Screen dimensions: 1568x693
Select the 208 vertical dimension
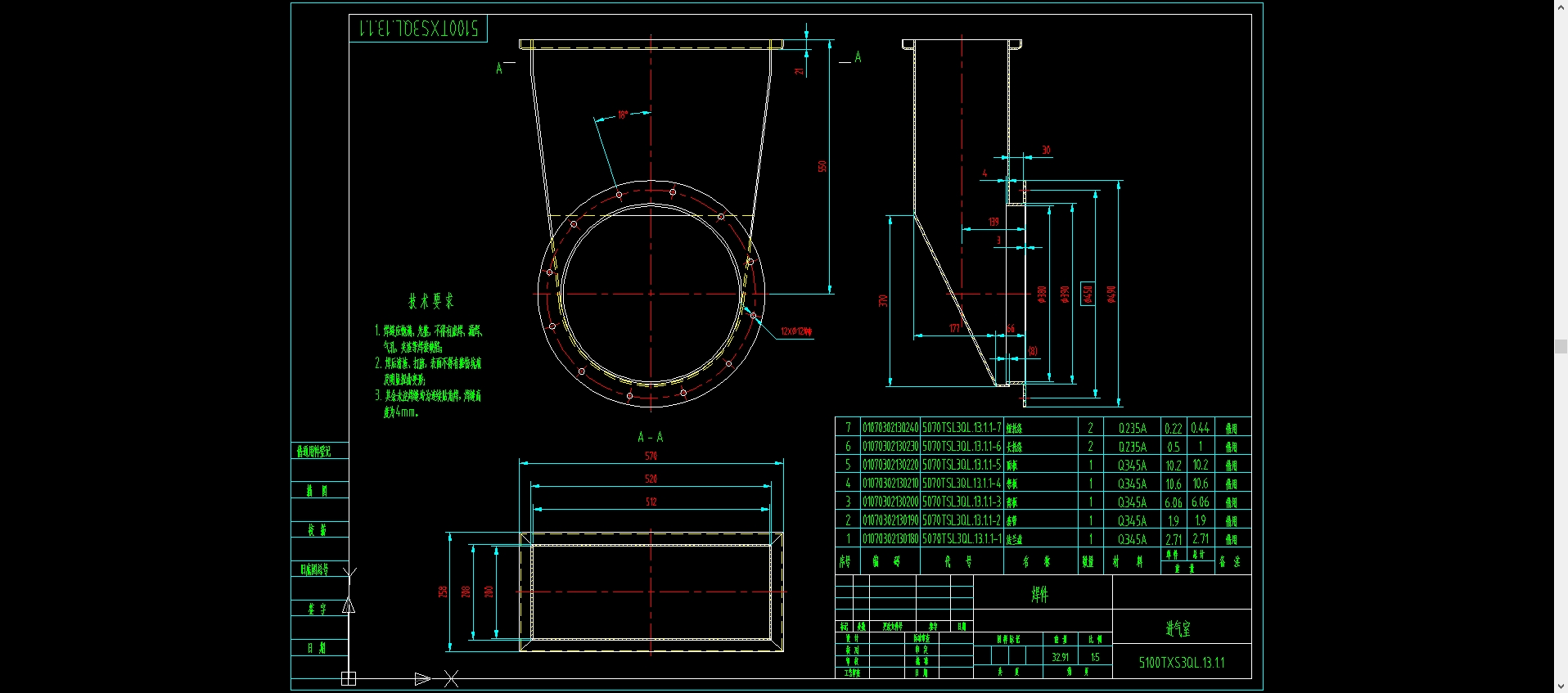point(466,592)
